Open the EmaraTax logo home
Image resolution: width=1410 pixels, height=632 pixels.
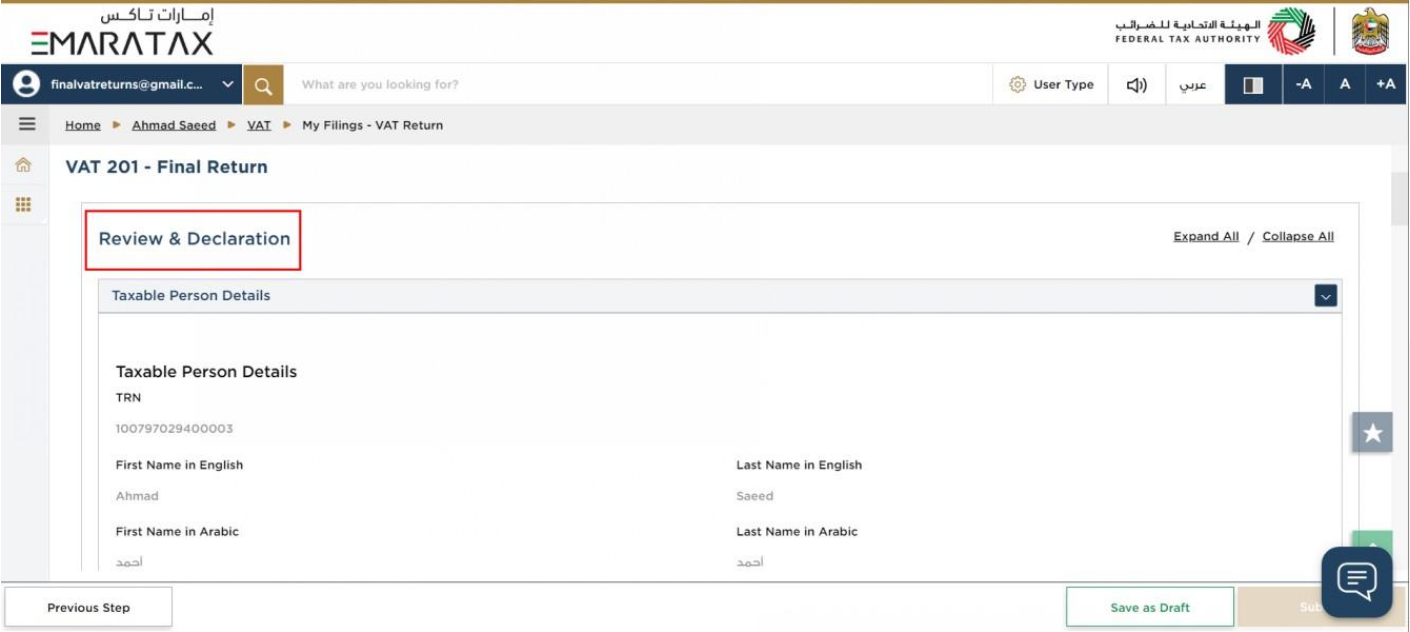click(x=122, y=33)
